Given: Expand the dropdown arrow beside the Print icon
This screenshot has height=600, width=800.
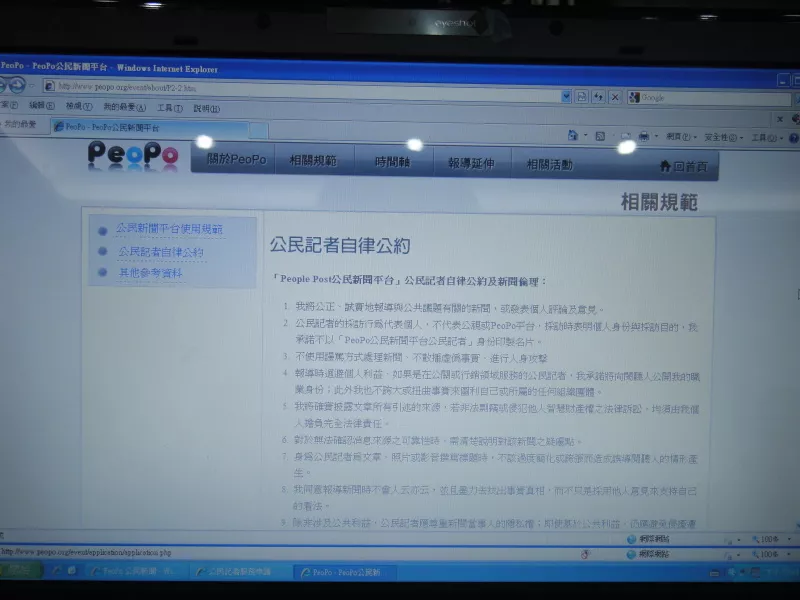Looking at the screenshot, I should coord(656,137).
